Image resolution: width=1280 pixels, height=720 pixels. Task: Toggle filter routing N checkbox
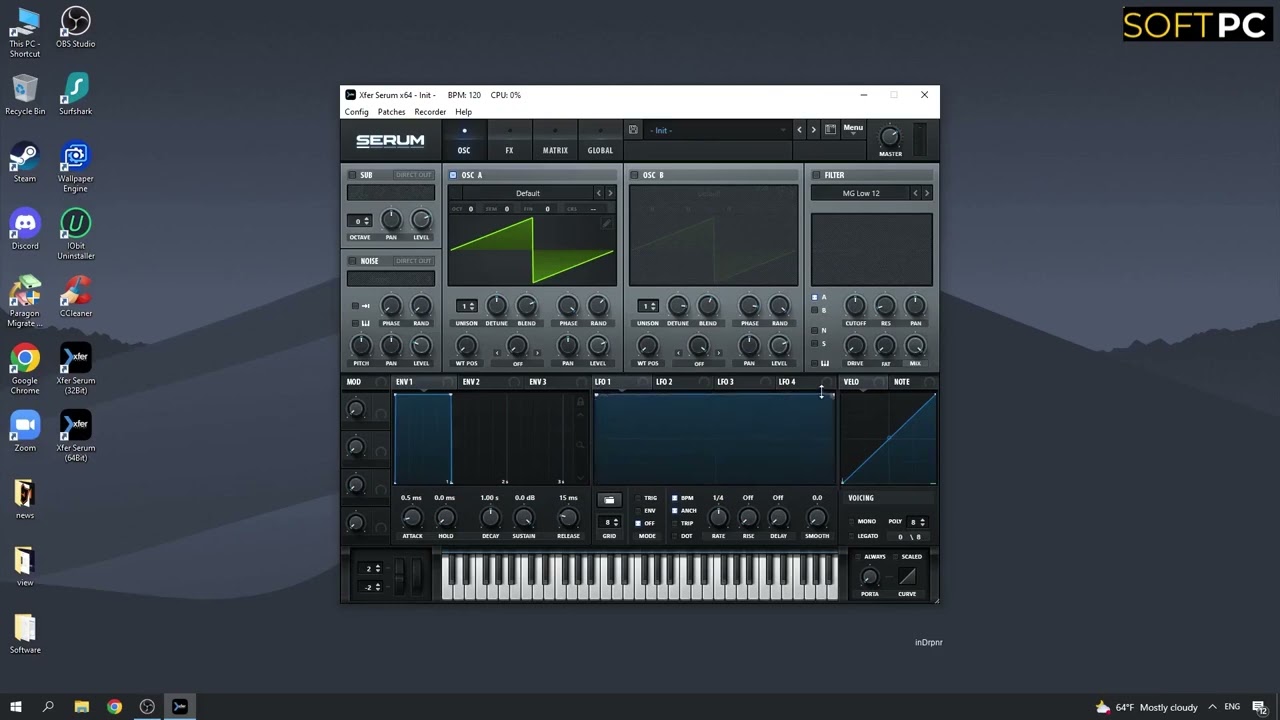pyautogui.click(x=814, y=330)
